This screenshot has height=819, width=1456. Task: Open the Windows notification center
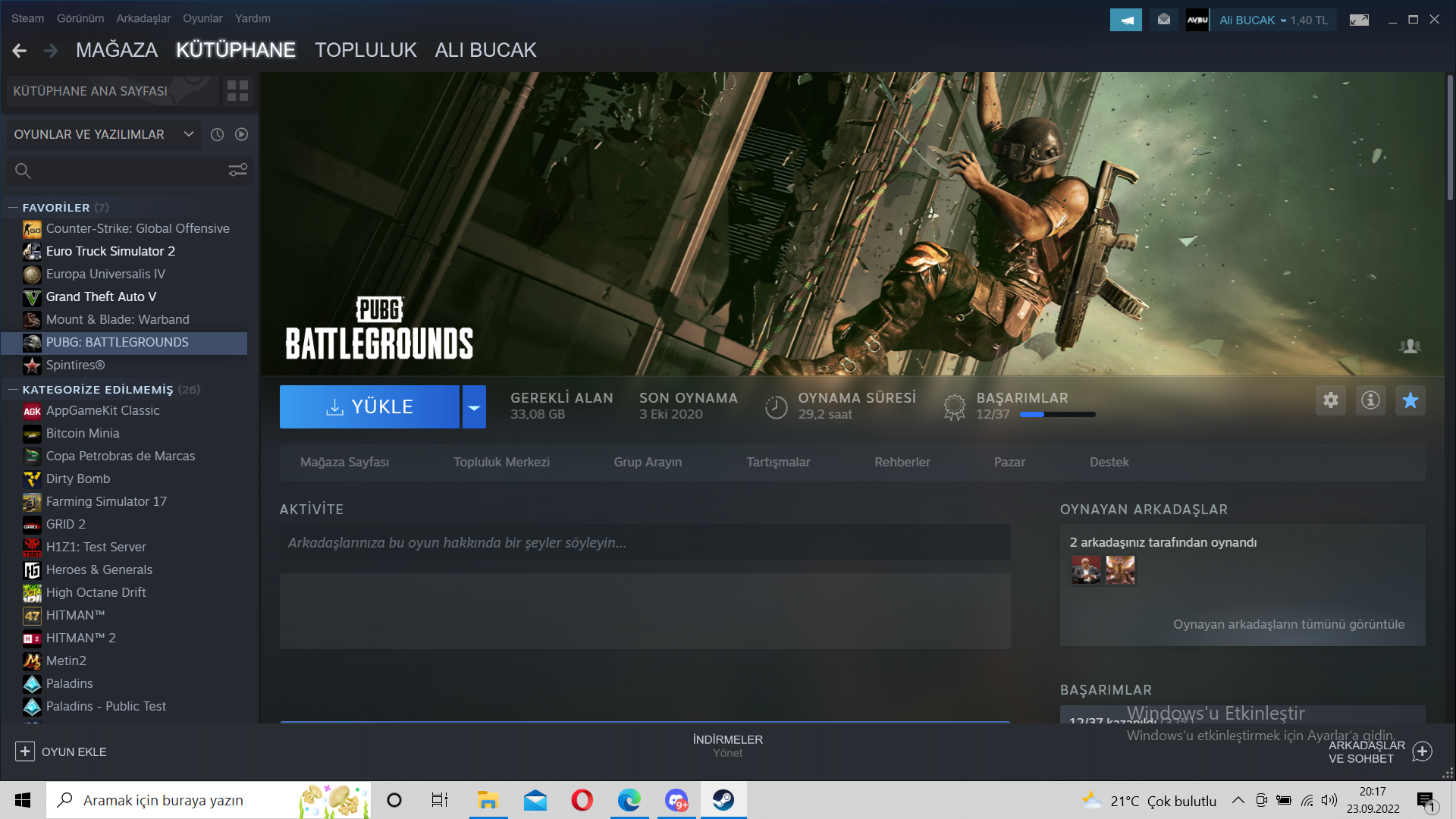[1426, 801]
